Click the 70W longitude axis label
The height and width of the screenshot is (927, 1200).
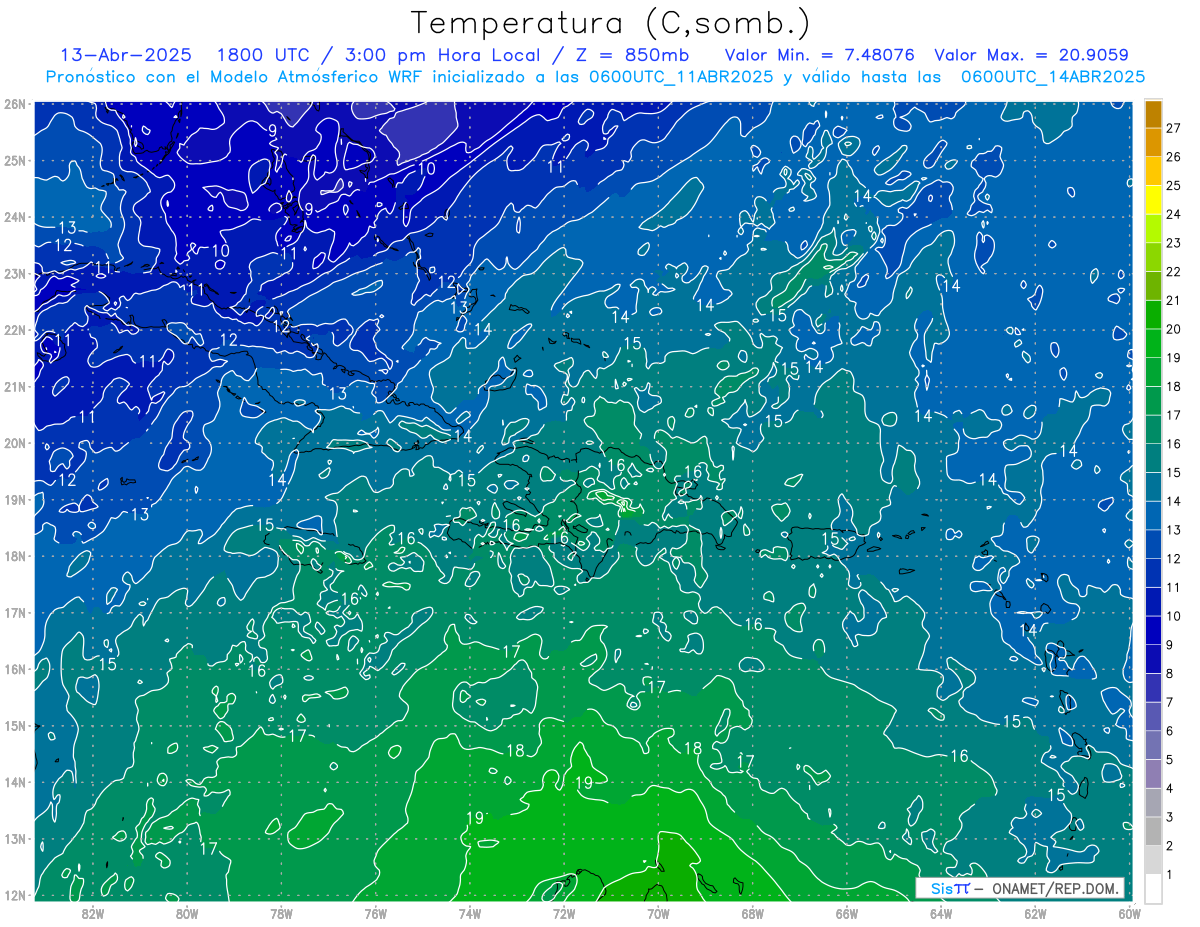[658, 912]
